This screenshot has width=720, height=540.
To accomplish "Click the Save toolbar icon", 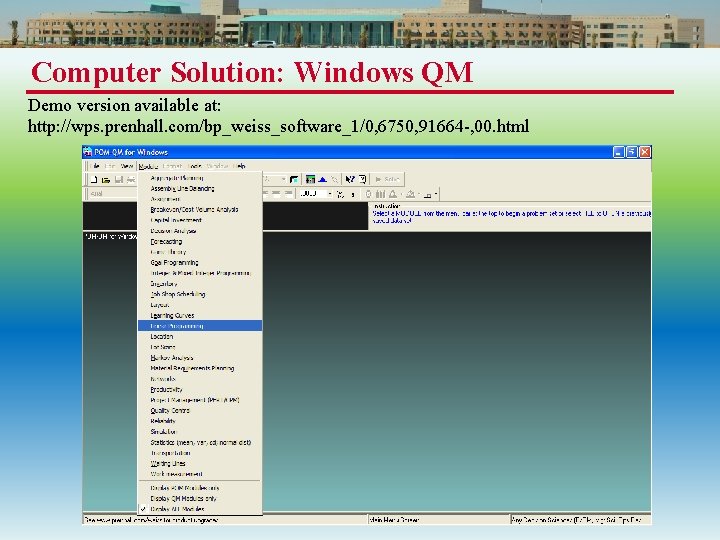I will coord(118,180).
